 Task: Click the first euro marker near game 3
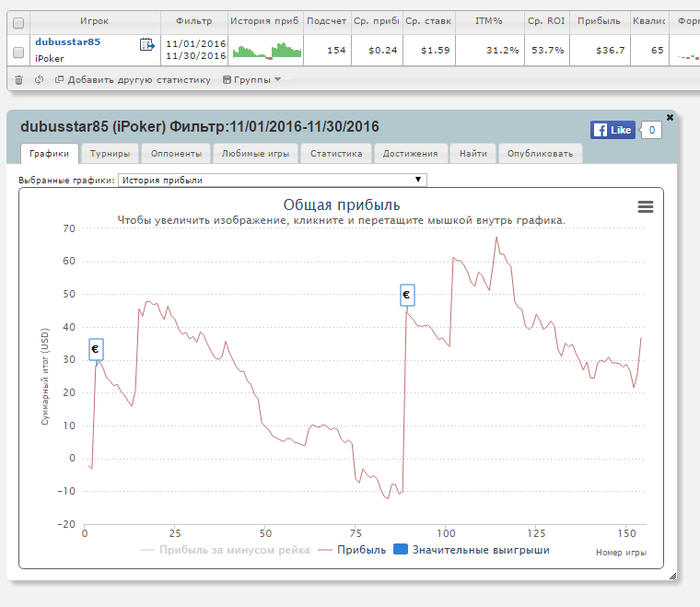tap(96, 349)
